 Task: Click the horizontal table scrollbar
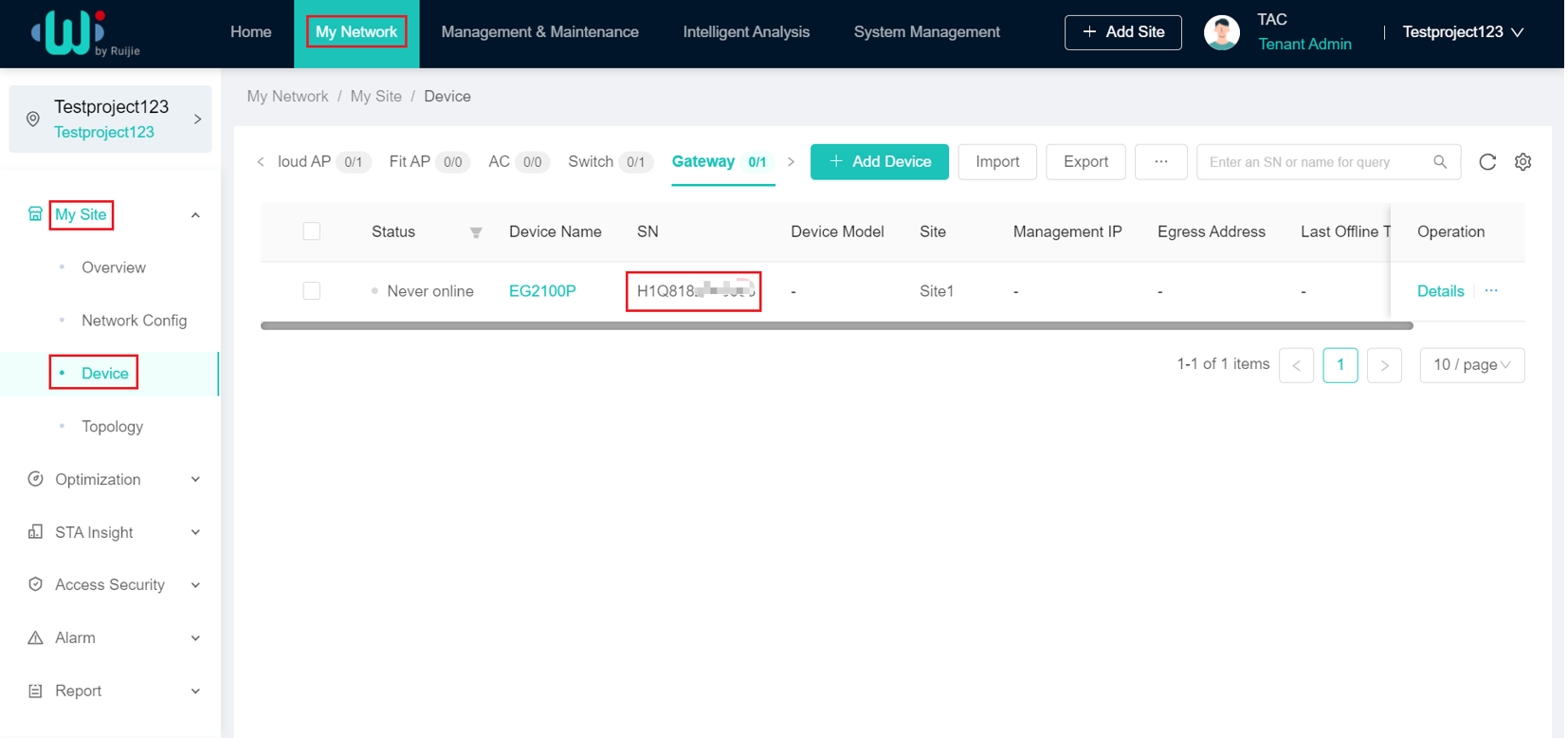click(x=836, y=325)
